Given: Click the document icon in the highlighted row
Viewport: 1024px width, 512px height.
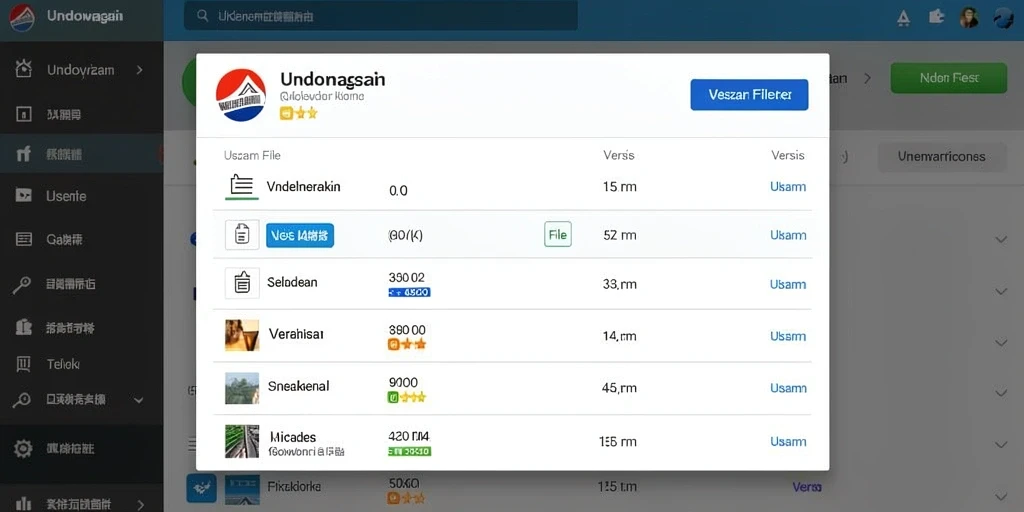Looking at the screenshot, I should click(242, 235).
